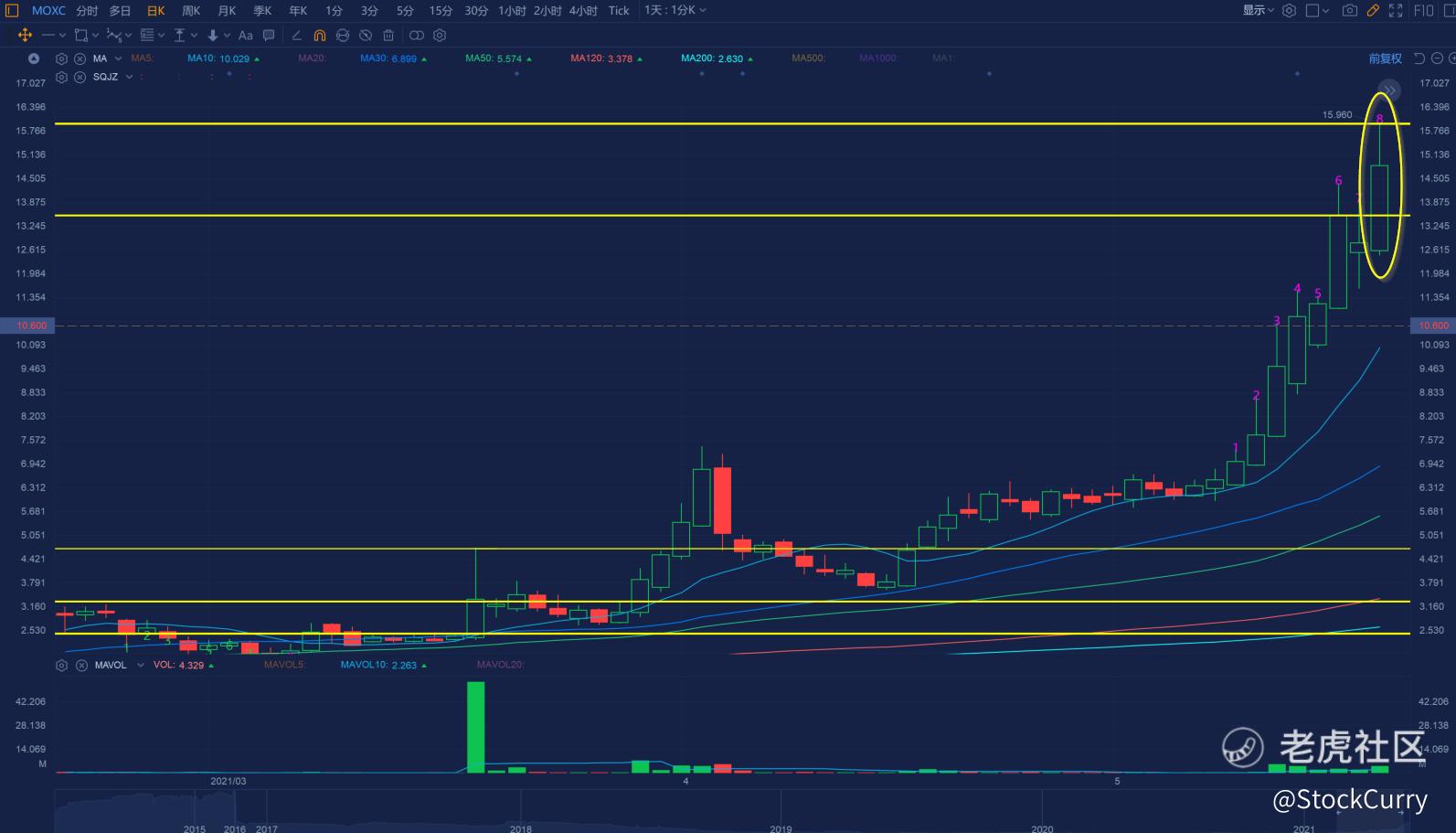1456x833 pixels.
Task: Select the Tick chart tab
Action: click(619, 10)
